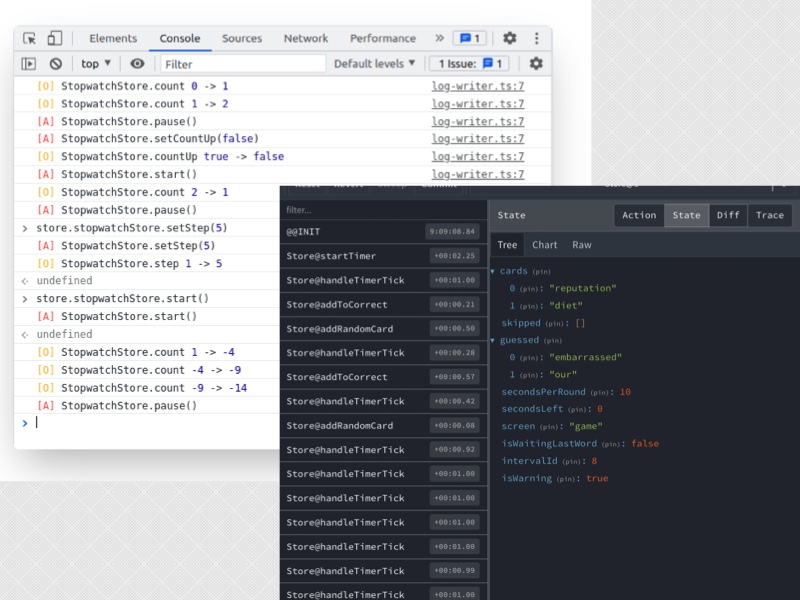Expand the store.stopwatchStore.setStep(5) entry
This screenshot has width=800, height=600.
[x=24, y=228]
